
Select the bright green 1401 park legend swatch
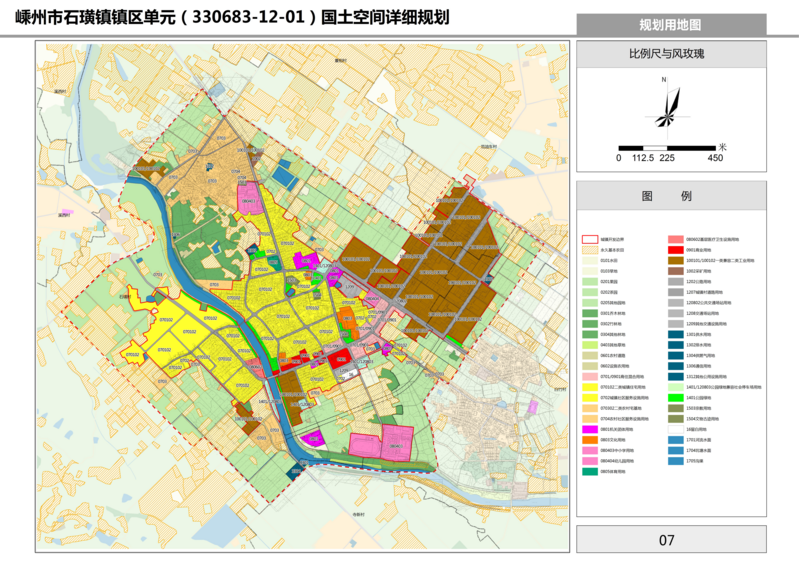pos(676,397)
